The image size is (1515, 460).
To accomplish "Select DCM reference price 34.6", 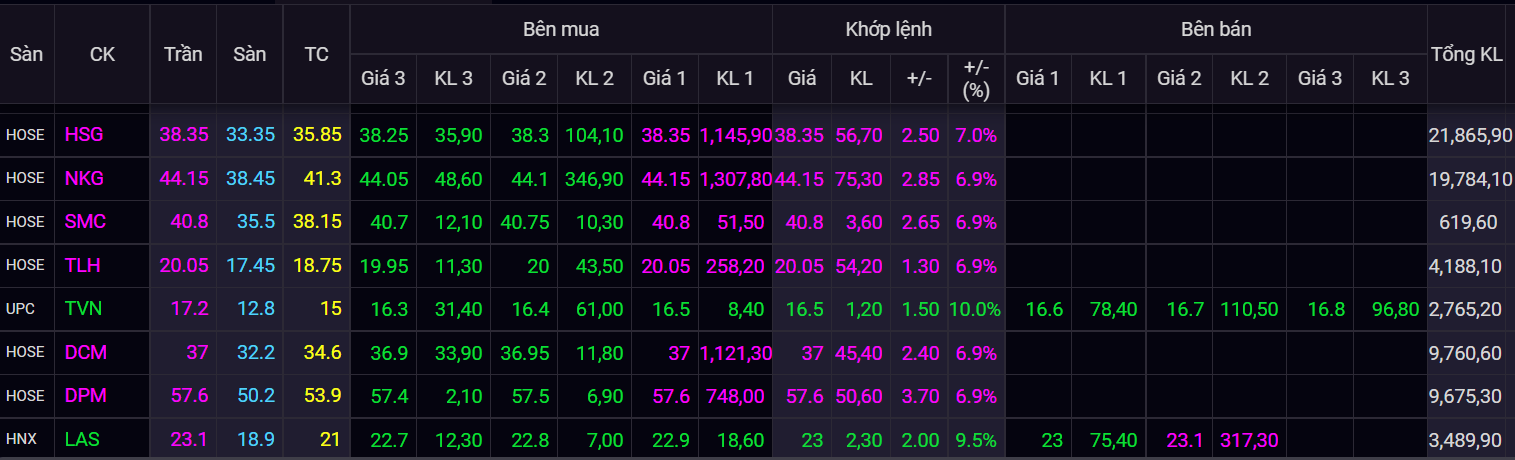I will point(323,352).
